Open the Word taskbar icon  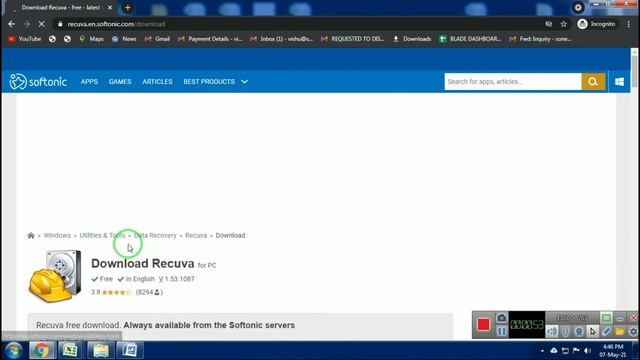click(130, 351)
